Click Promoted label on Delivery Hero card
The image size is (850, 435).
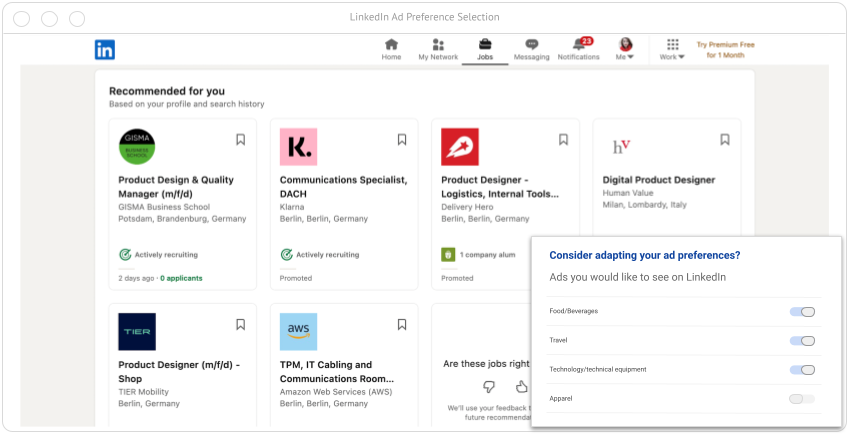coord(457,278)
